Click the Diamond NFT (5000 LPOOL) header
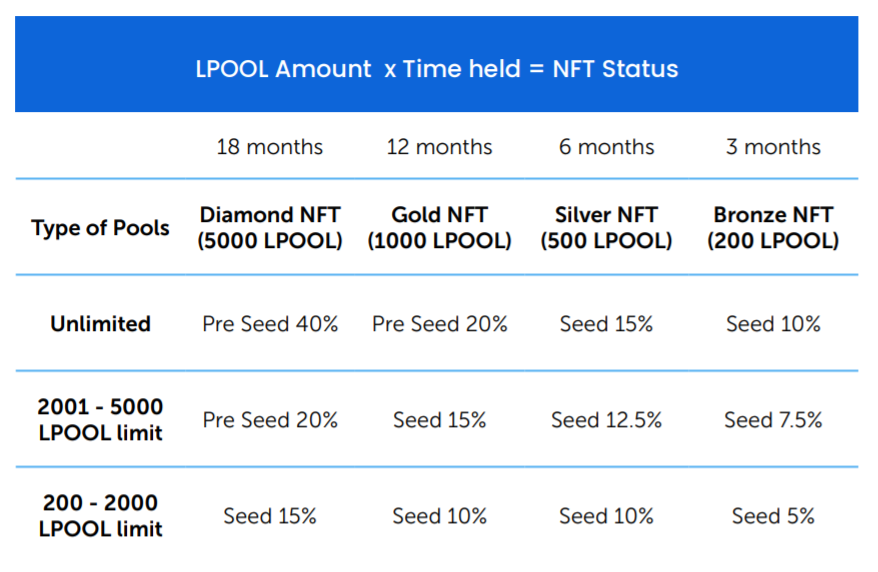The height and width of the screenshot is (572, 878). point(269,228)
